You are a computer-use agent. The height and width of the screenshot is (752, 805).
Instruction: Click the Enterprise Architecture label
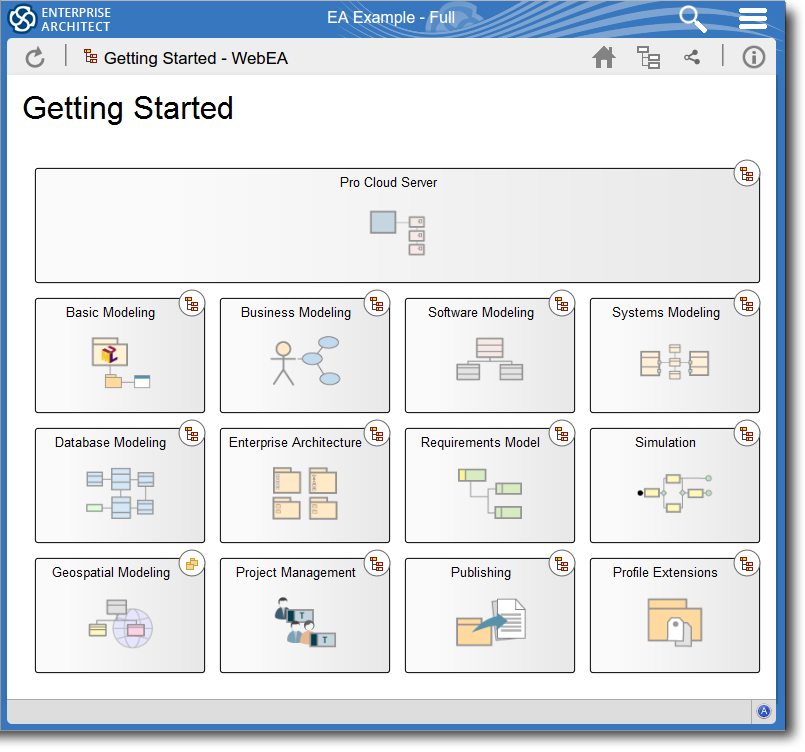pyautogui.click(x=295, y=443)
